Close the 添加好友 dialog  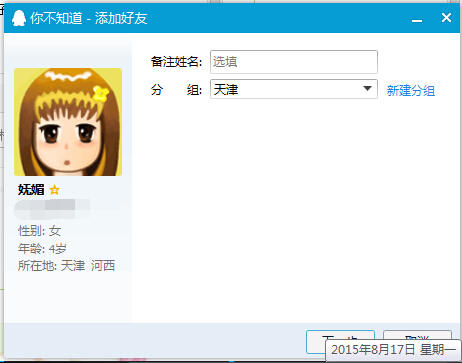click(446, 17)
